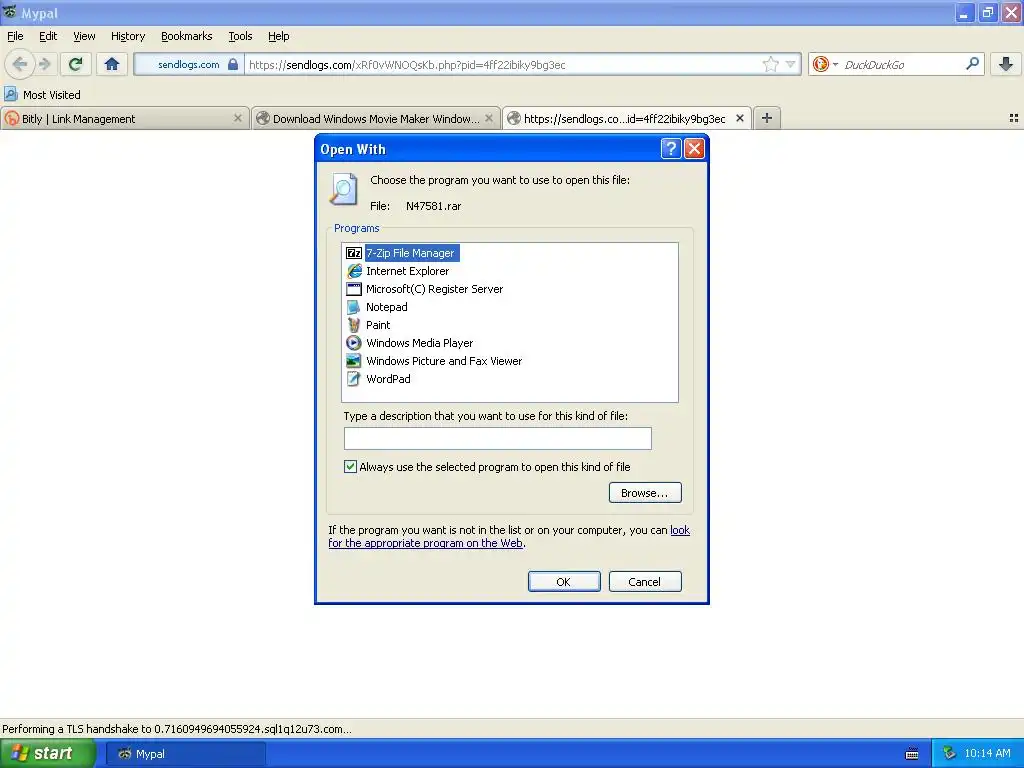Click the sendlogs.com site identity label
The width and height of the screenshot is (1024, 768).
(189, 64)
